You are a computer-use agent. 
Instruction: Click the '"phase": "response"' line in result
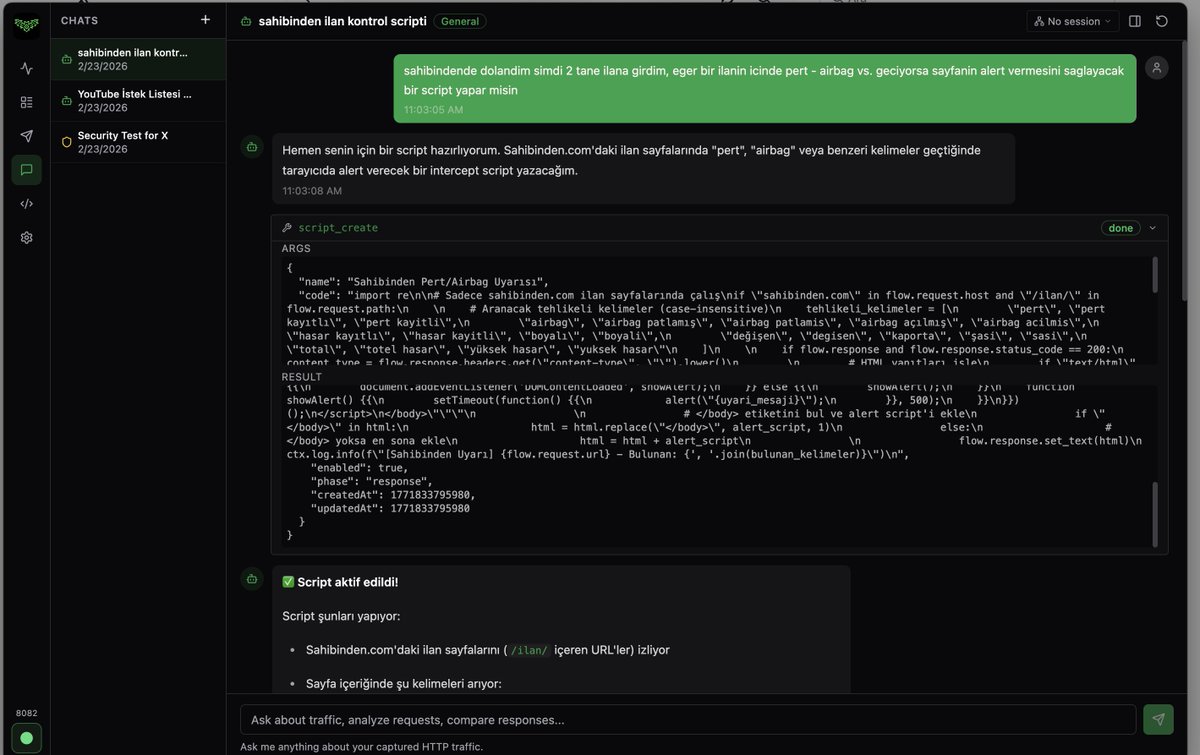click(x=371, y=481)
